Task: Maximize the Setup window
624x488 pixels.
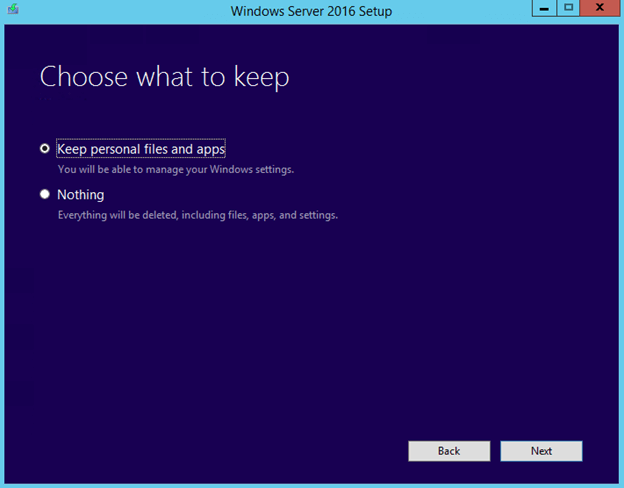Action: [x=568, y=8]
